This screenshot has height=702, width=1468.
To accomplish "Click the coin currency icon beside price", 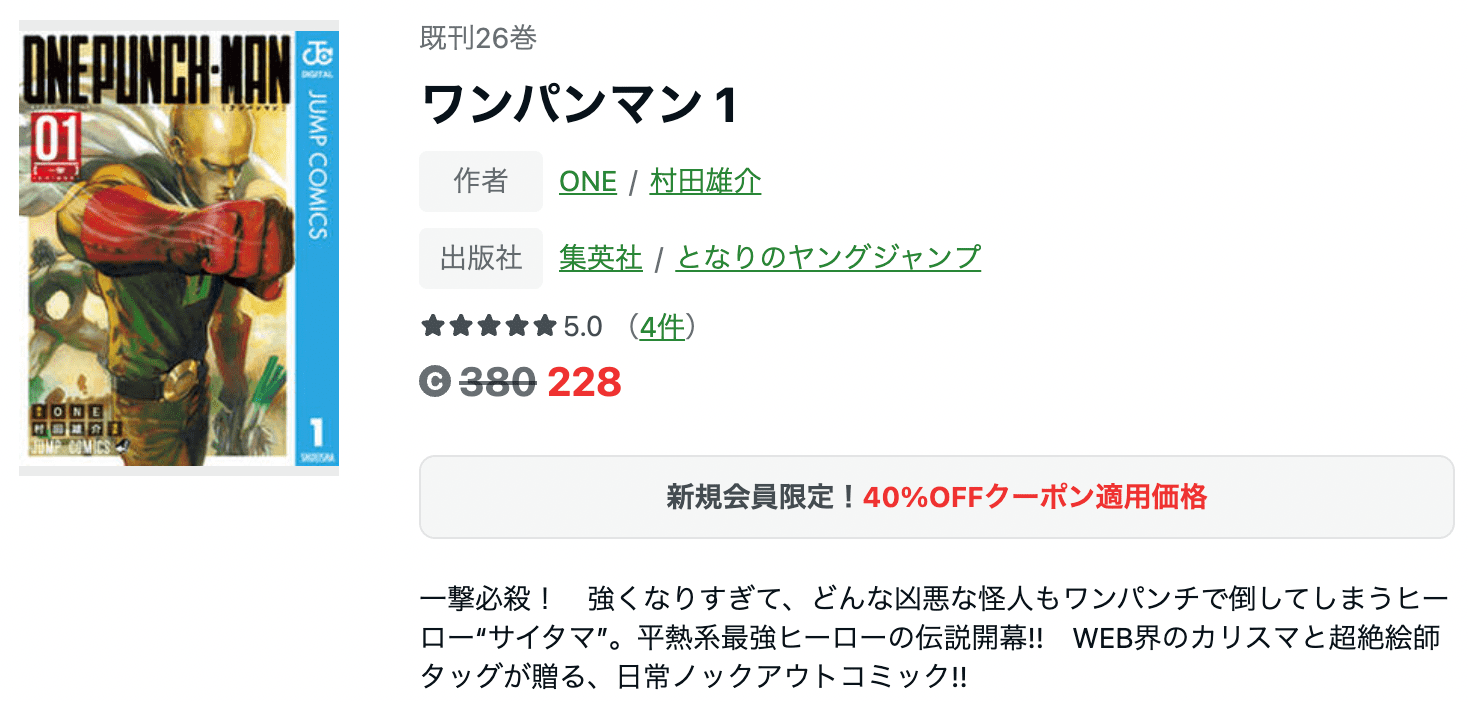I will pyautogui.click(x=436, y=382).
